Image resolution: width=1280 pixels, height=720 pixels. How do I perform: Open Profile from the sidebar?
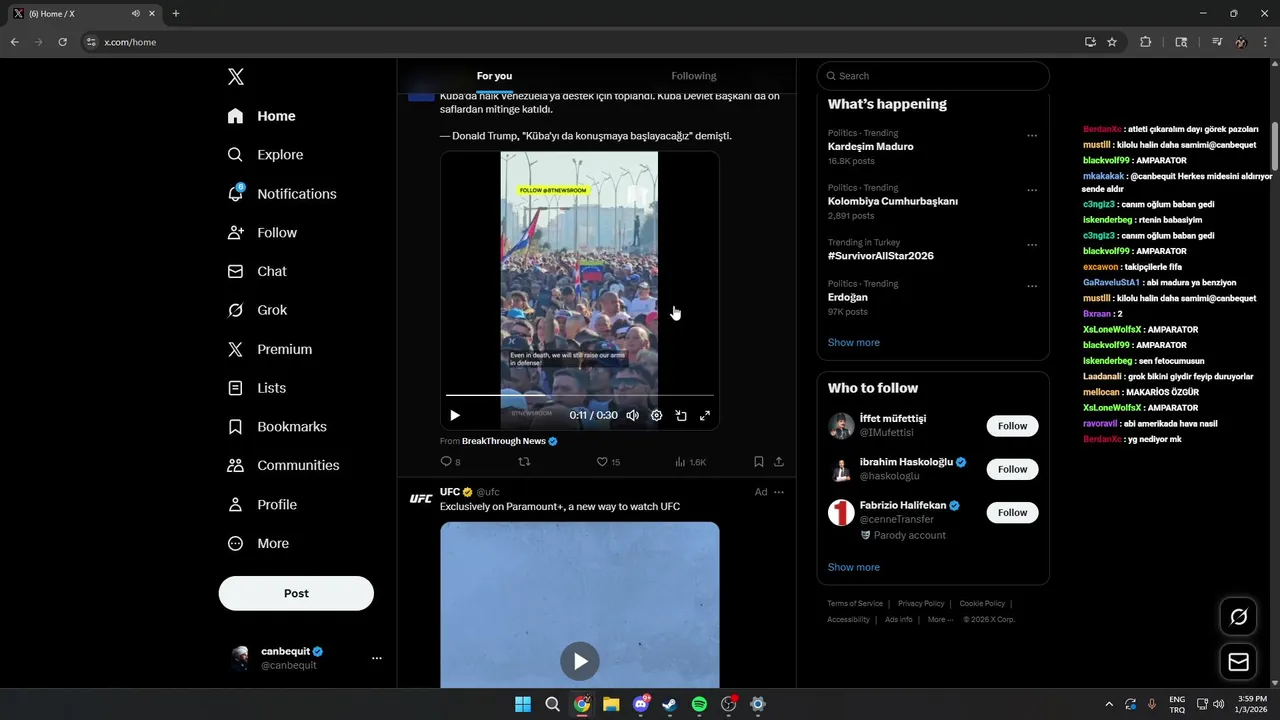point(262,504)
